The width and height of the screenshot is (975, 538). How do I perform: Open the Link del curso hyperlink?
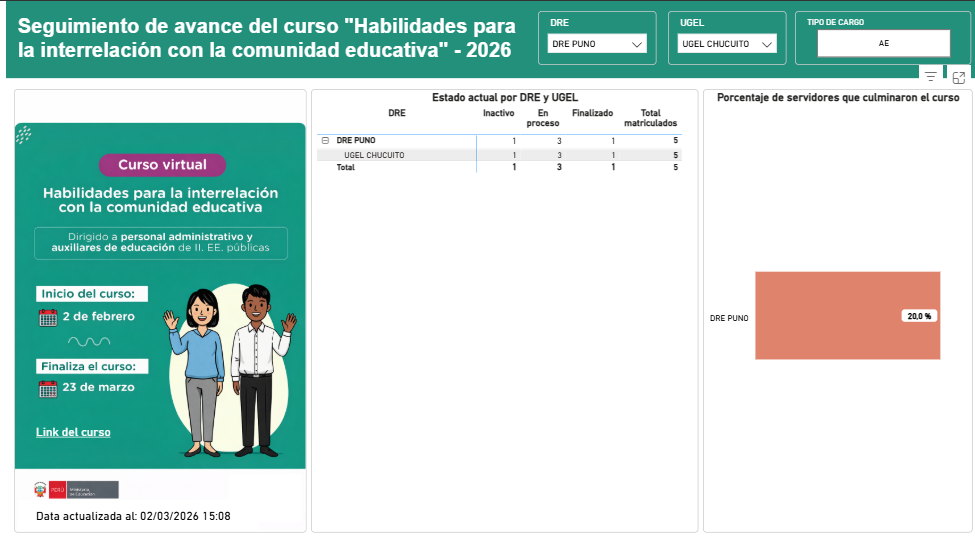pos(73,432)
